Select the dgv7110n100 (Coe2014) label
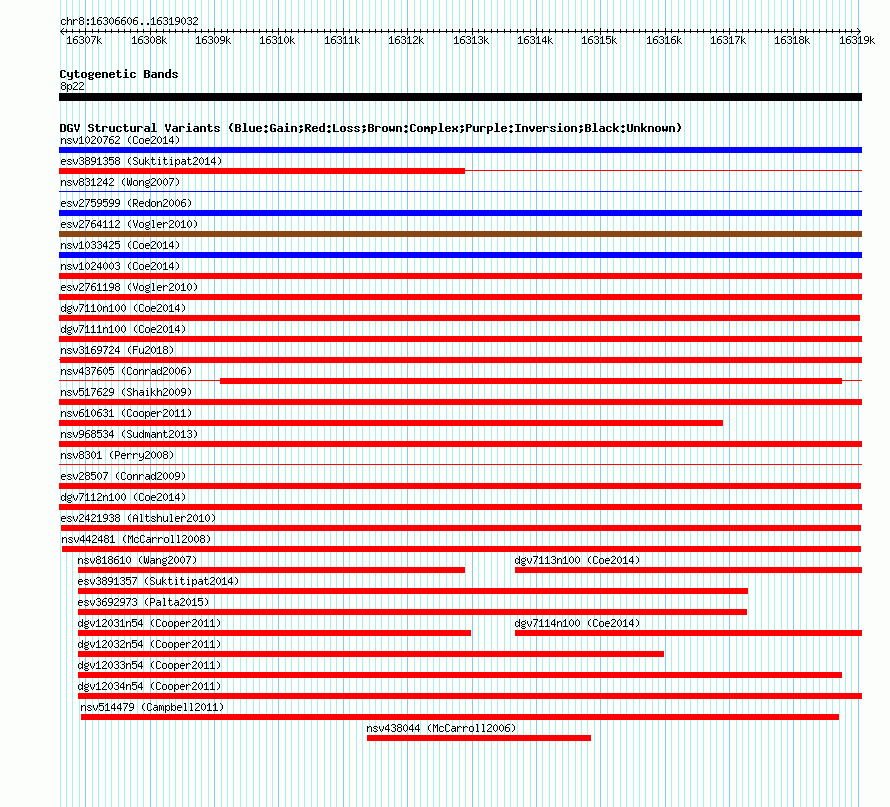Screen dimensions: 890x807 point(123,308)
